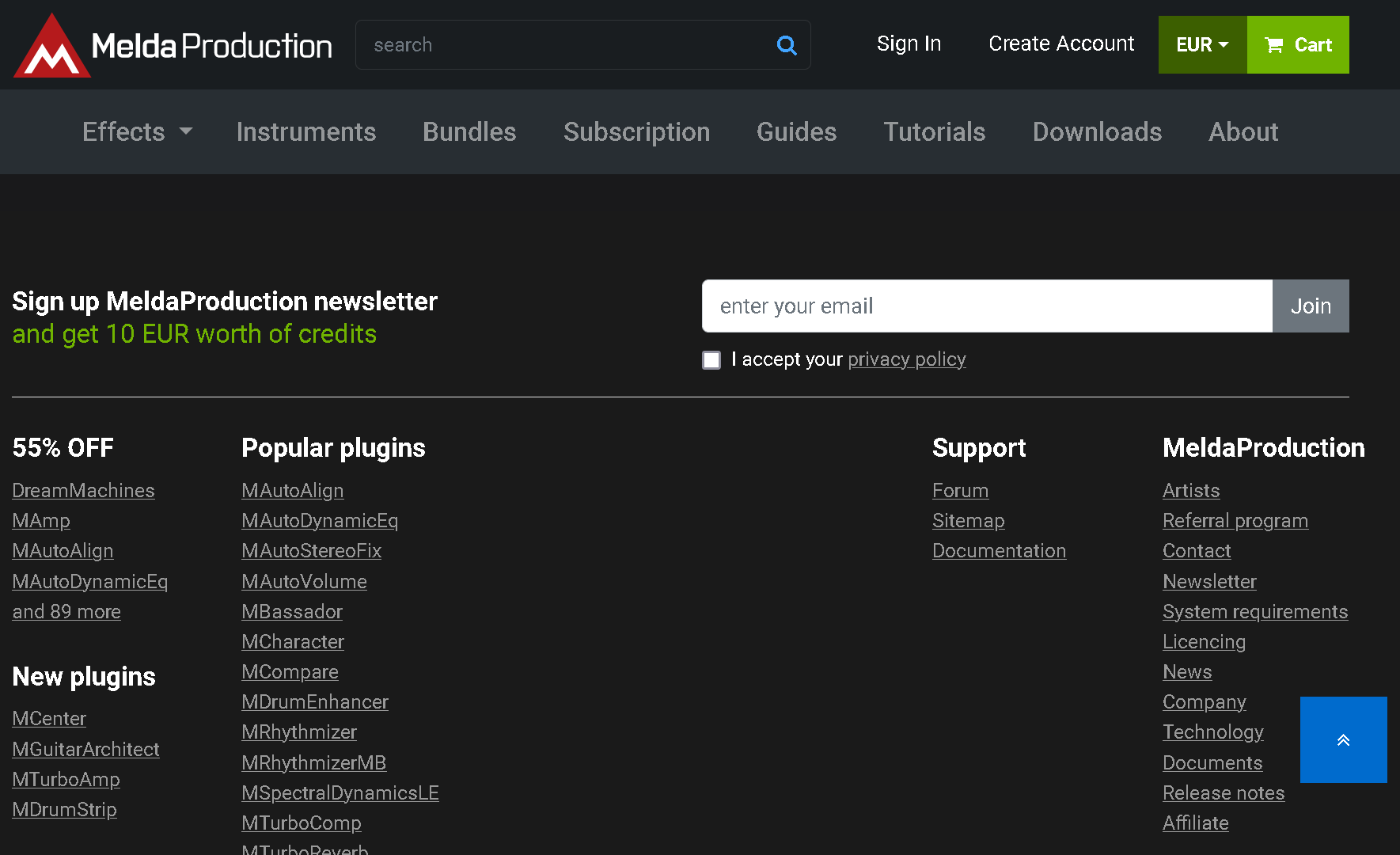The image size is (1400, 855).
Task: Click Sign In
Action: click(909, 44)
